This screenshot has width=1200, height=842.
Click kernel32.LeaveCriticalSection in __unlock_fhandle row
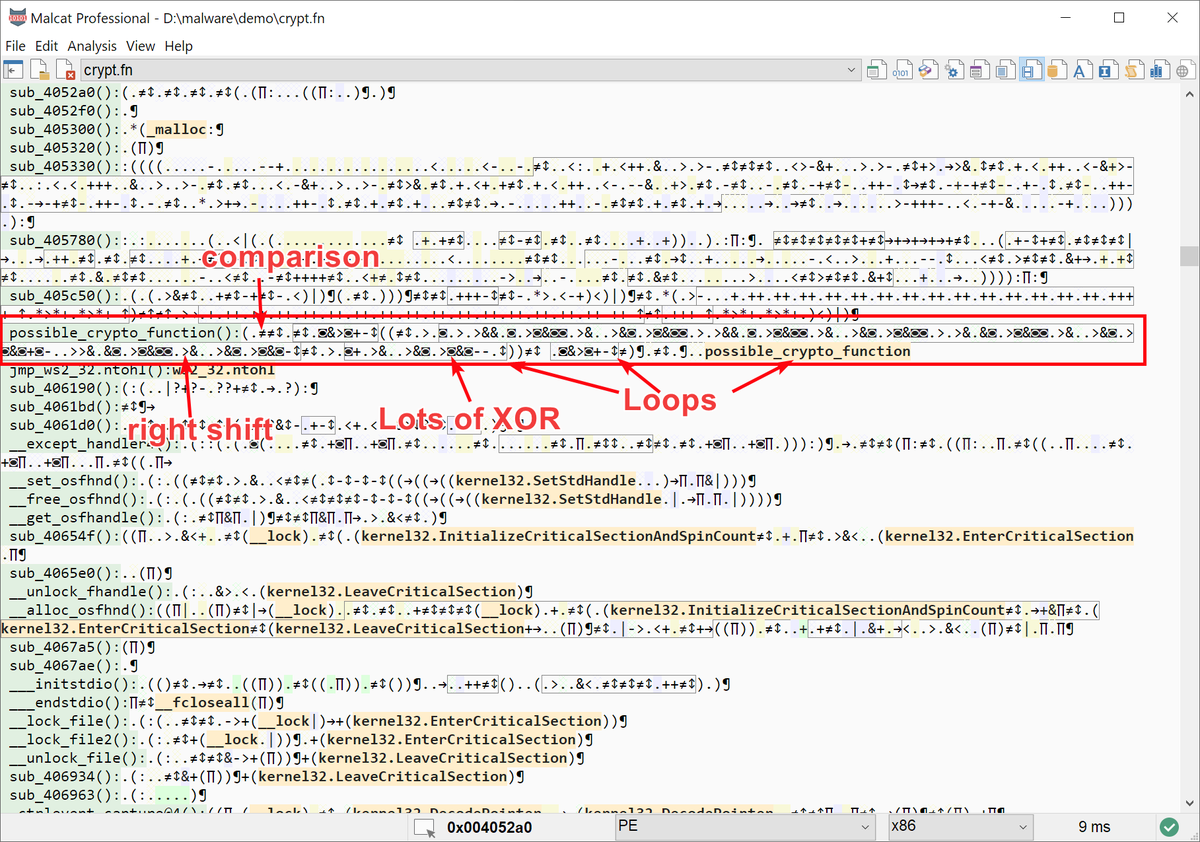coord(392,591)
